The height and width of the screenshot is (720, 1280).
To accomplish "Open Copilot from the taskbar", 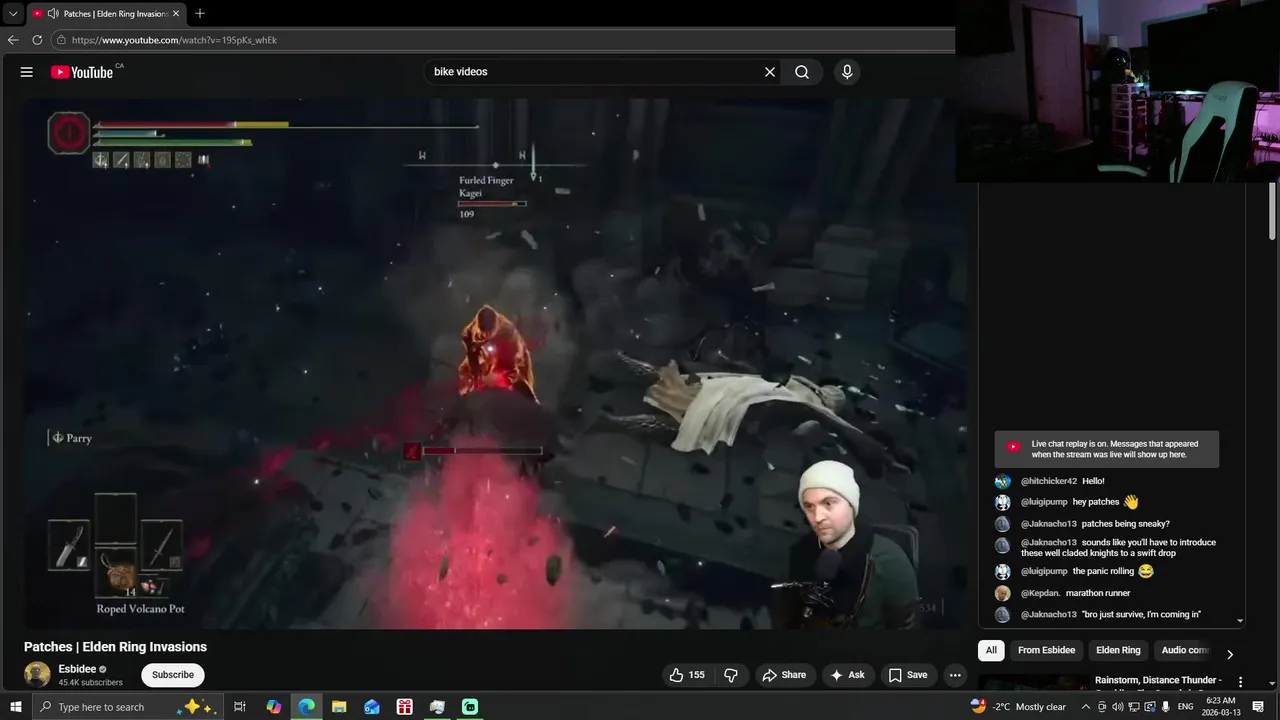I will click(274, 707).
